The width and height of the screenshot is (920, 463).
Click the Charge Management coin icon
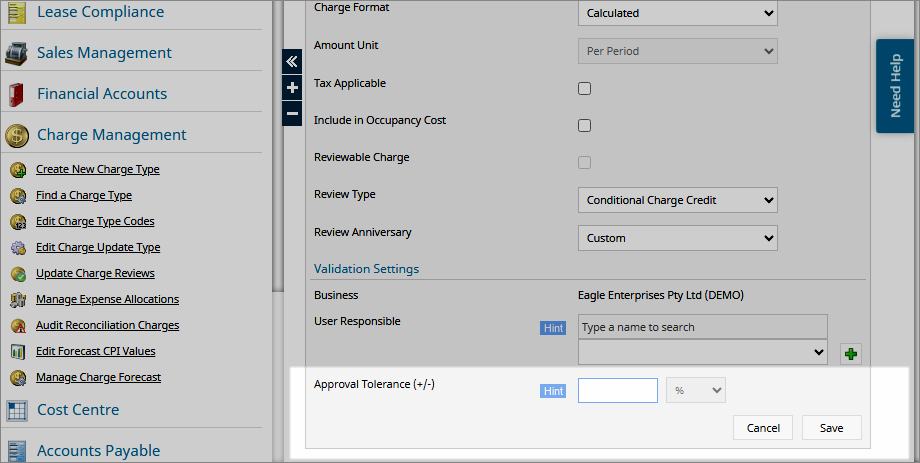tap(16, 135)
